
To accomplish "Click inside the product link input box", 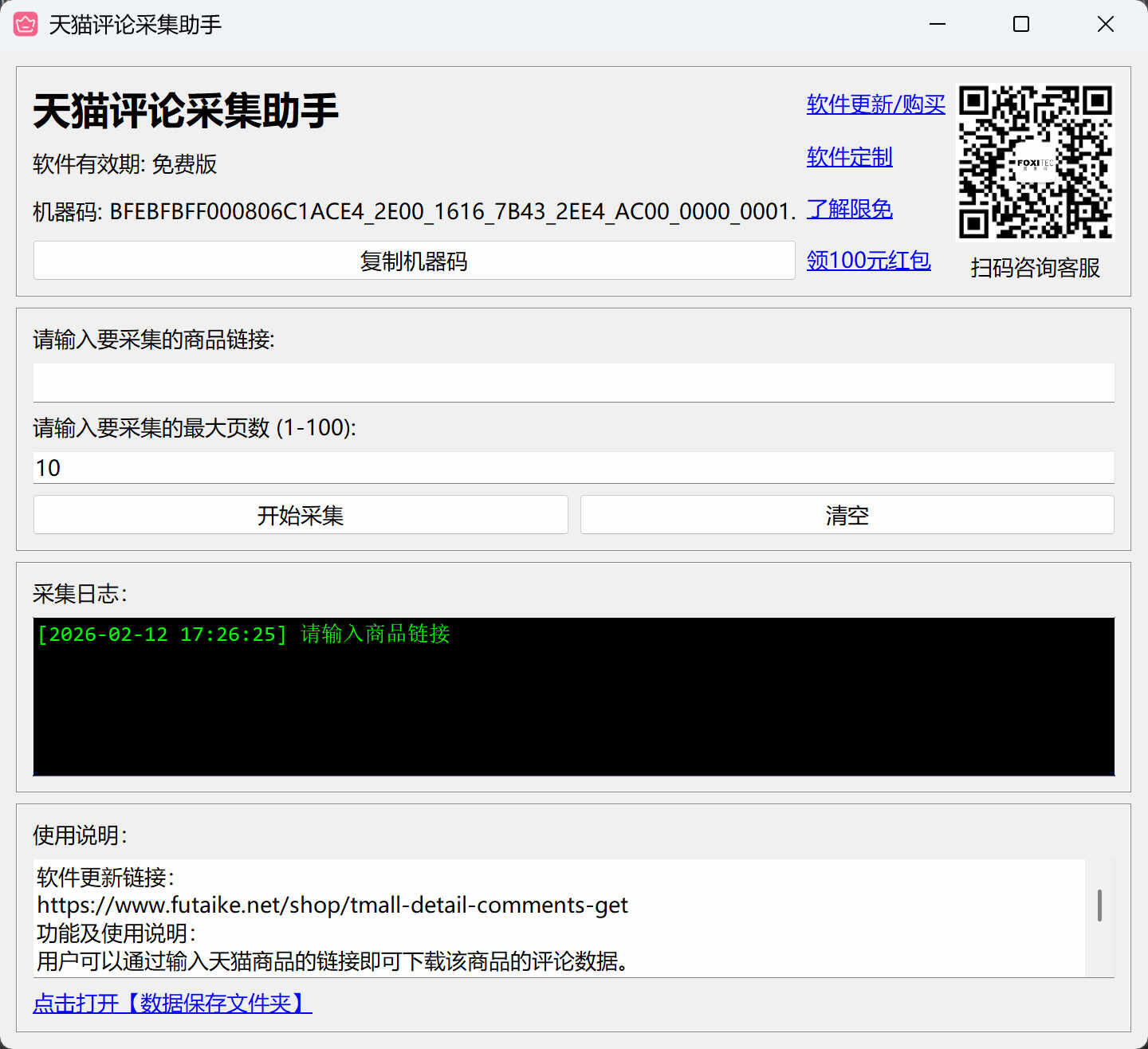I will [x=572, y=383].
